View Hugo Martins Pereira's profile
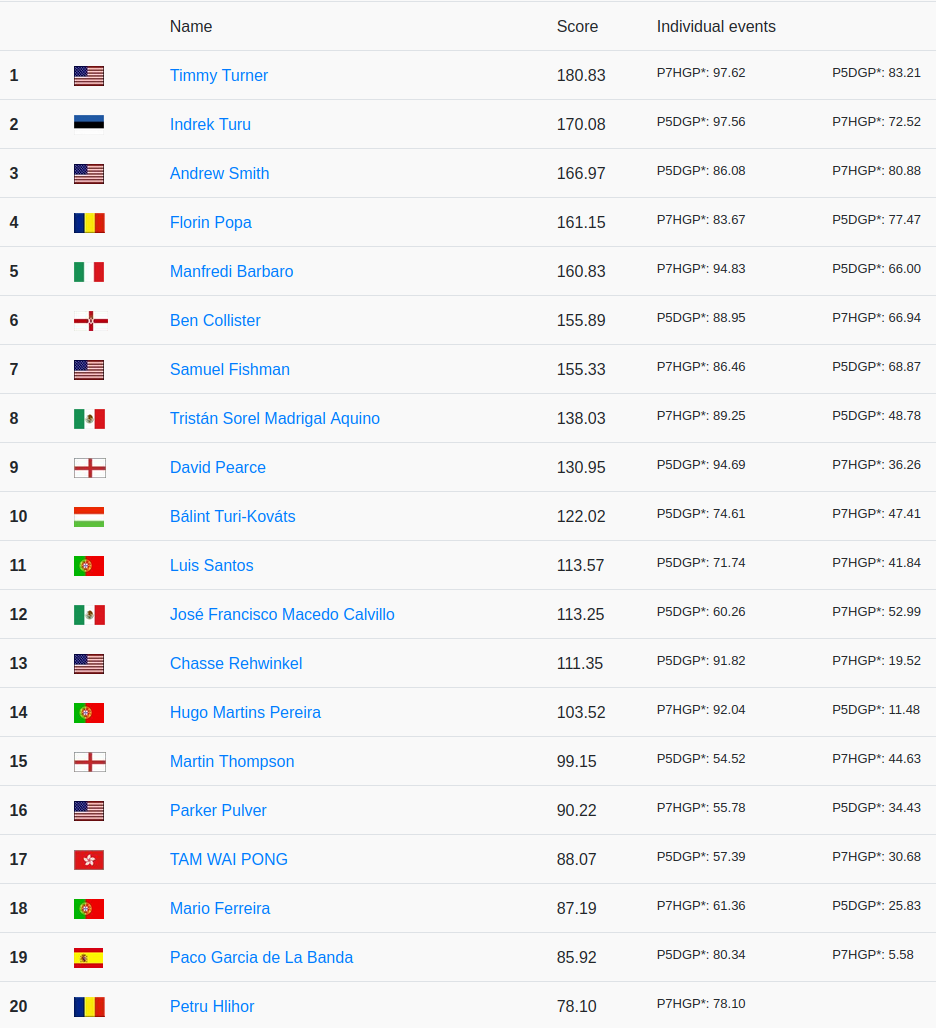 pyautogui.click(x=245, y=712)
